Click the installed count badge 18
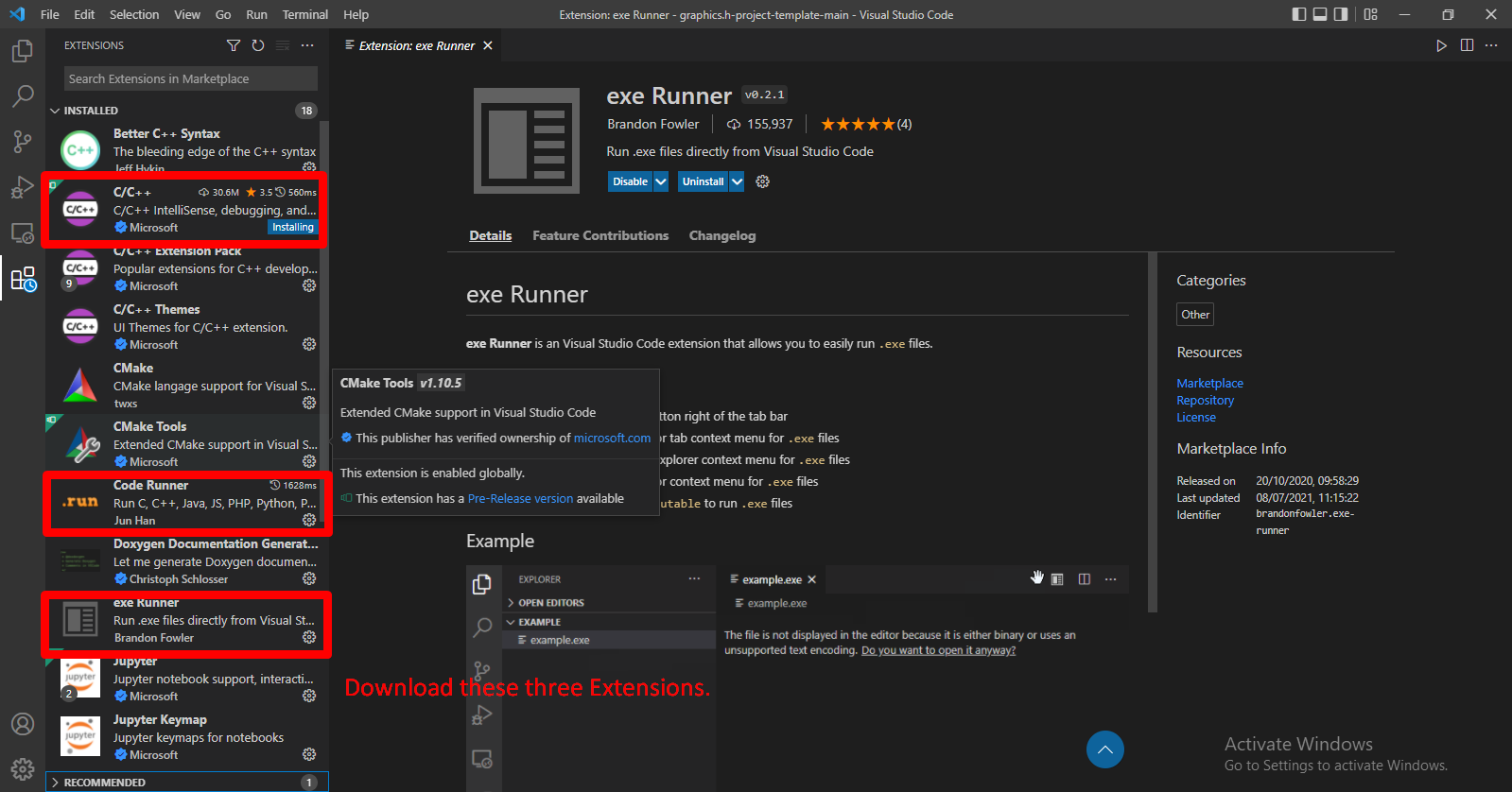1512x792 pixels. coord(306,111)
